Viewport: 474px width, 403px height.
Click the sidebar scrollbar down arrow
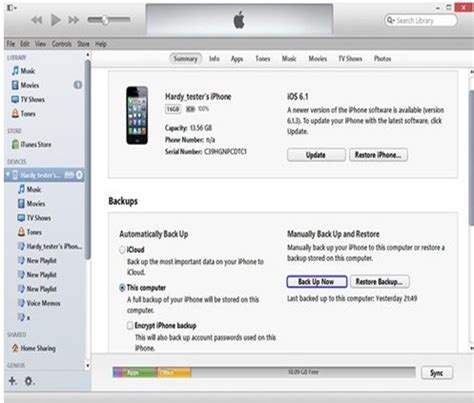pos(88,365)
